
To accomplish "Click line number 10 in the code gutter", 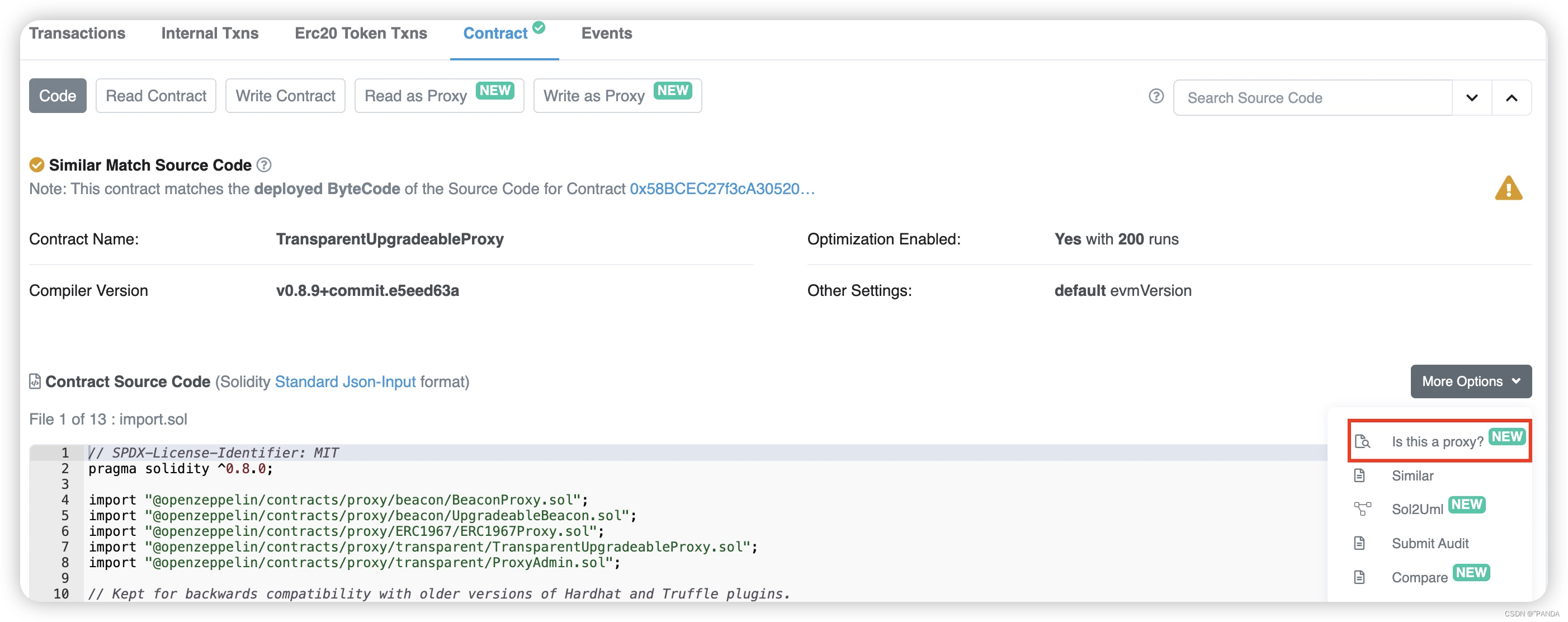I will pos(61,593).
